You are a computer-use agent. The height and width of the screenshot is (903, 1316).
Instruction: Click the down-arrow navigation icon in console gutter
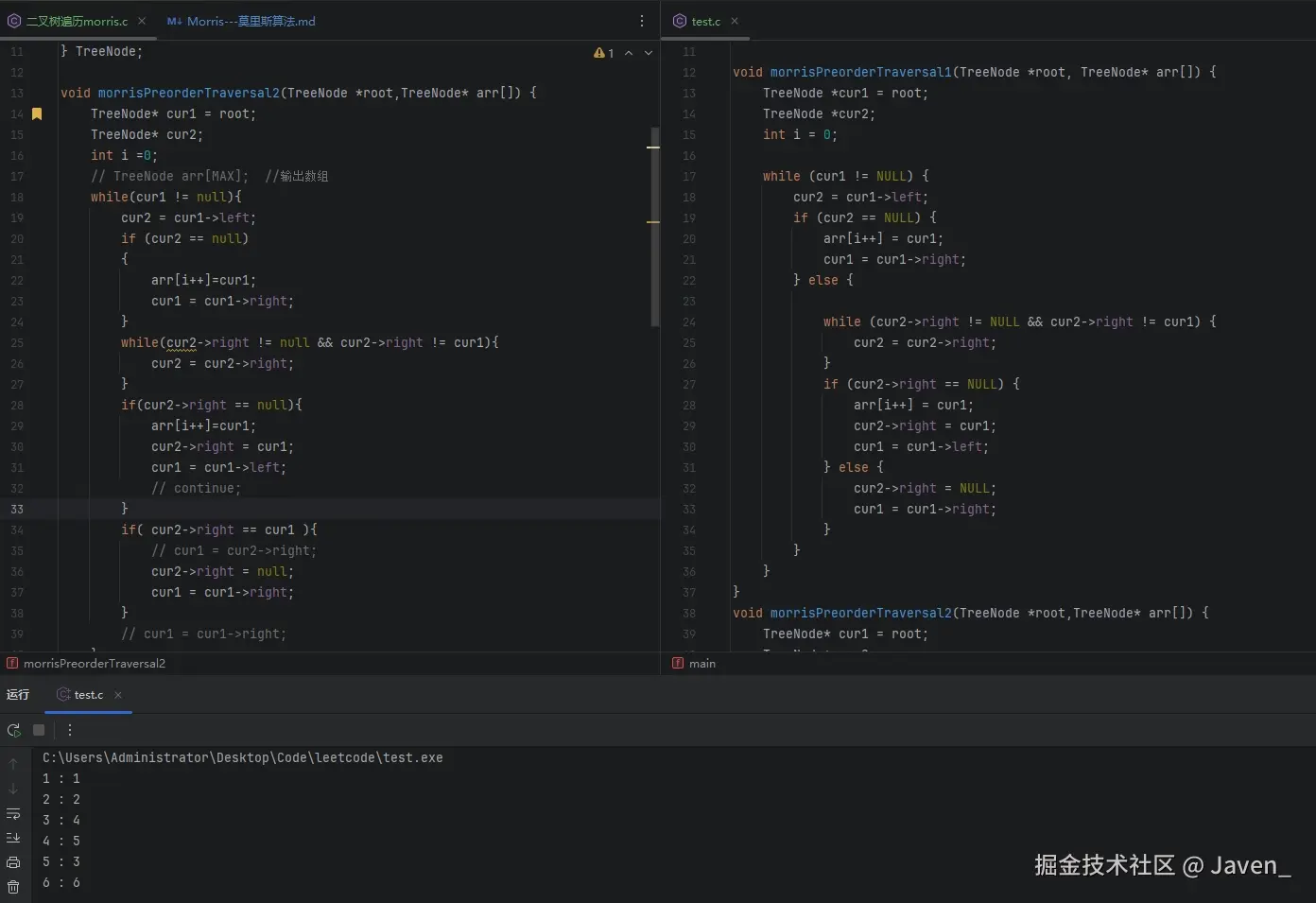point(13,788)
